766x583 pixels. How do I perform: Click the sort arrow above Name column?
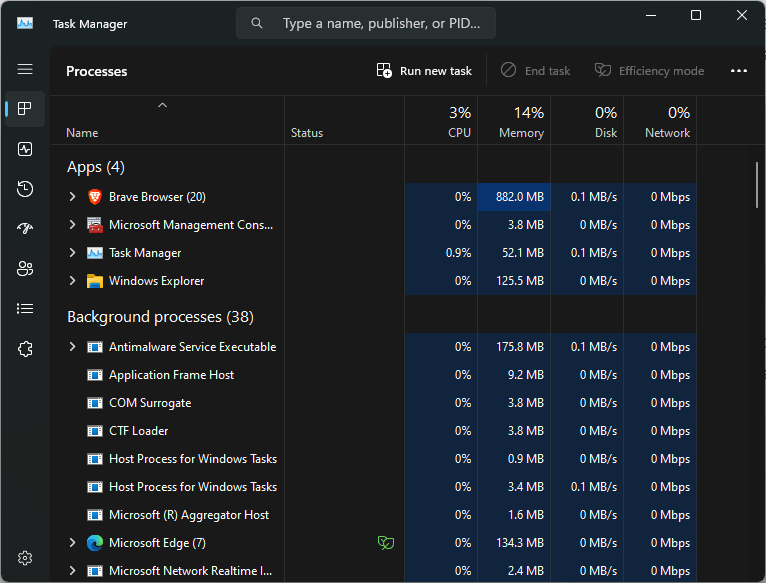(163, 105)
